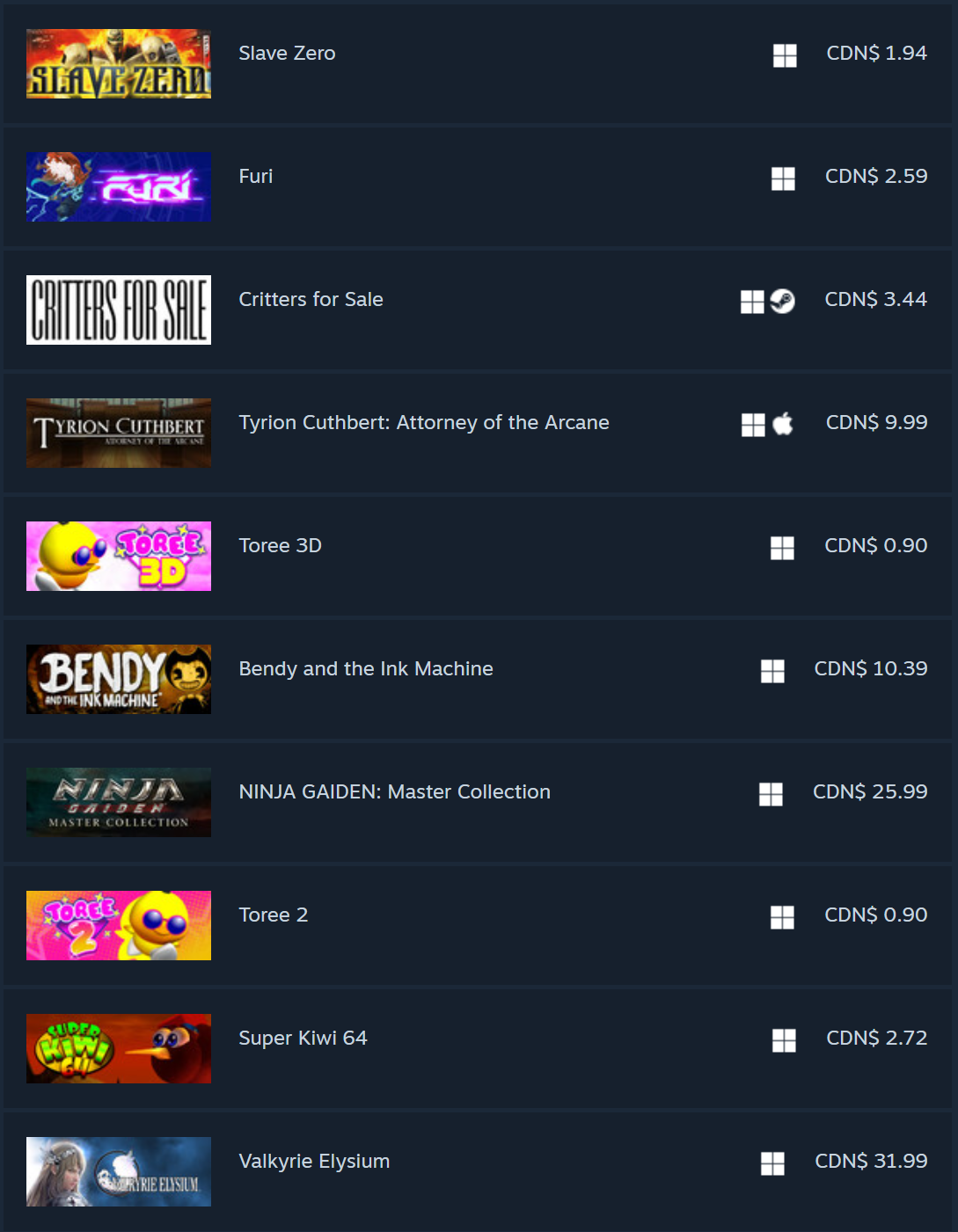Screen dimensions: 958x1232
Task: Open the Super Kiwi 64 title link
Action: [303, 1038]
